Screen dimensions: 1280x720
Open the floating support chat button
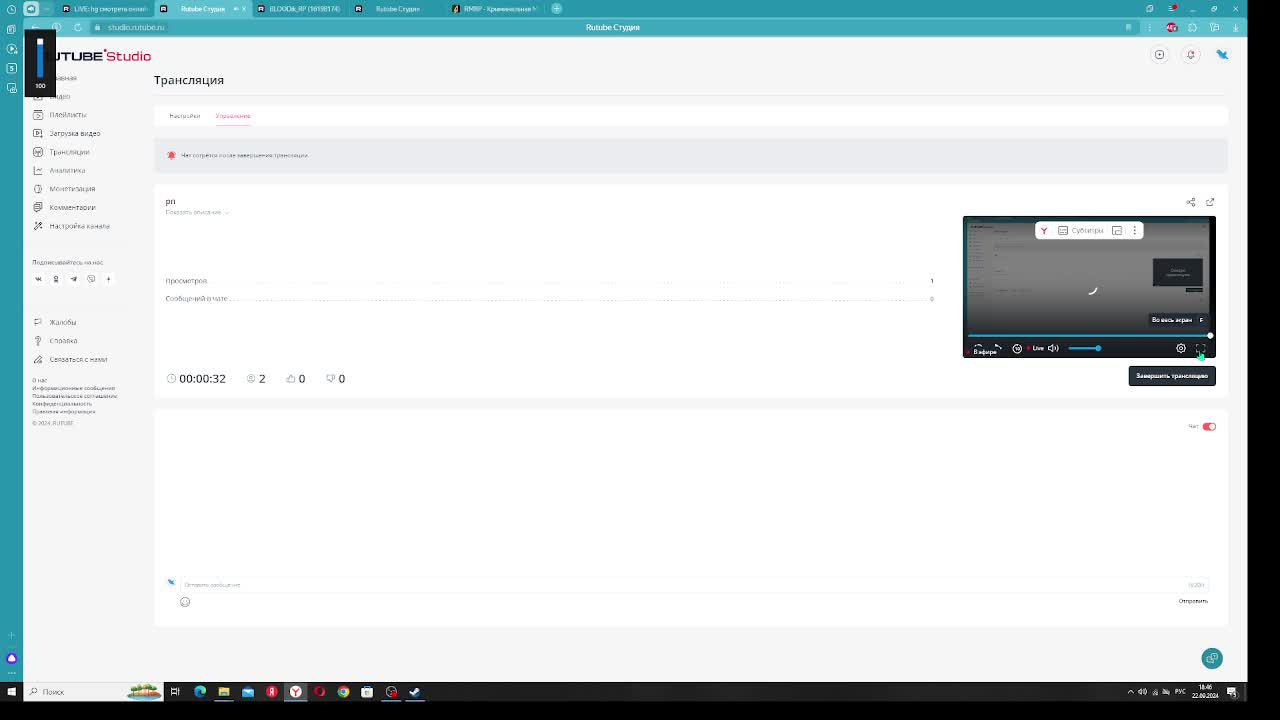click(x=1212, y=658)
